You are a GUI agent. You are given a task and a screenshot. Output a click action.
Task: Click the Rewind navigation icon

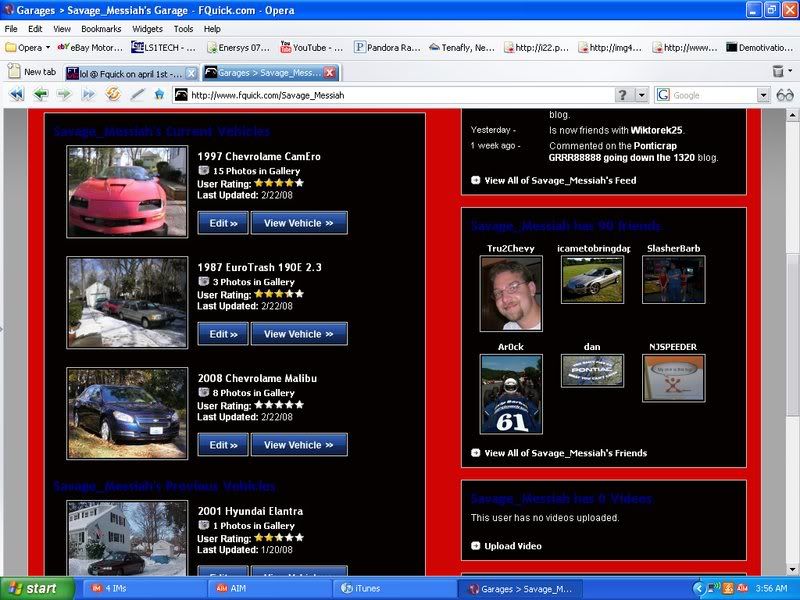point(16,94)
